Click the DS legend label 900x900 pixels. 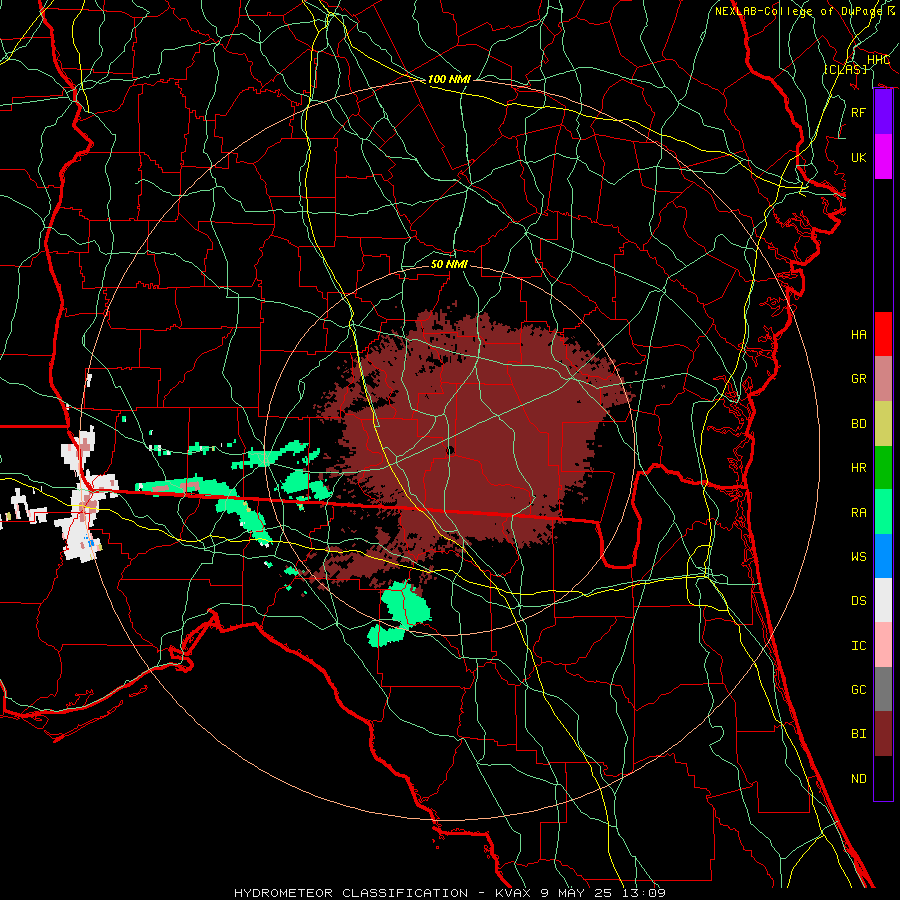click(859, 601)
